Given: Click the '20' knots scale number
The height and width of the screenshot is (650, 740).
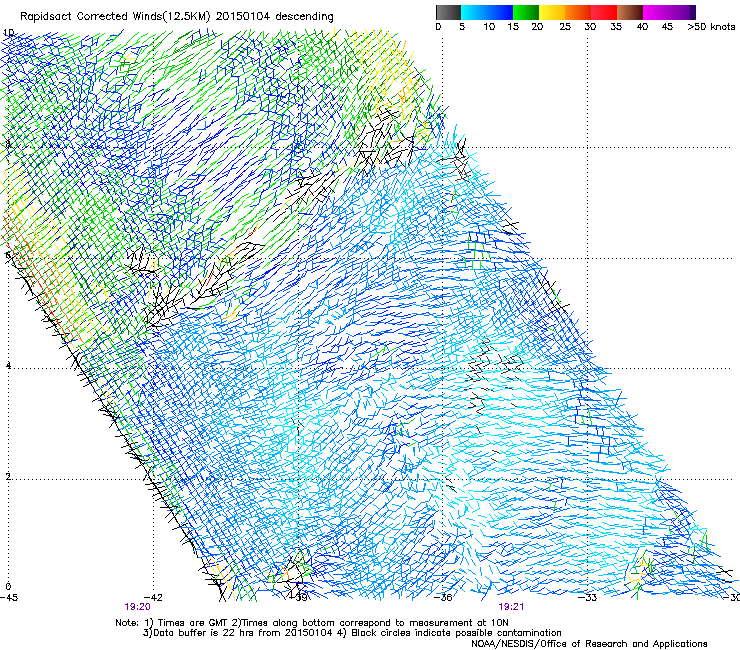Looking at the screenshot, I should click(x=537, y=27).
